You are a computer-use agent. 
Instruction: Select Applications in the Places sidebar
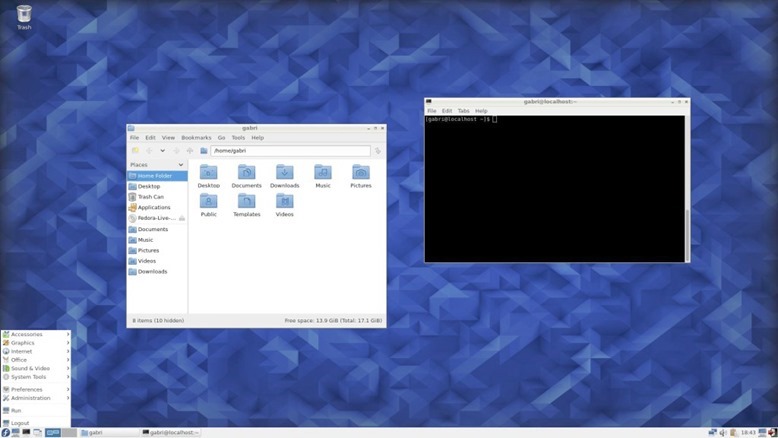pyautogui.click(x=157, y=207)
